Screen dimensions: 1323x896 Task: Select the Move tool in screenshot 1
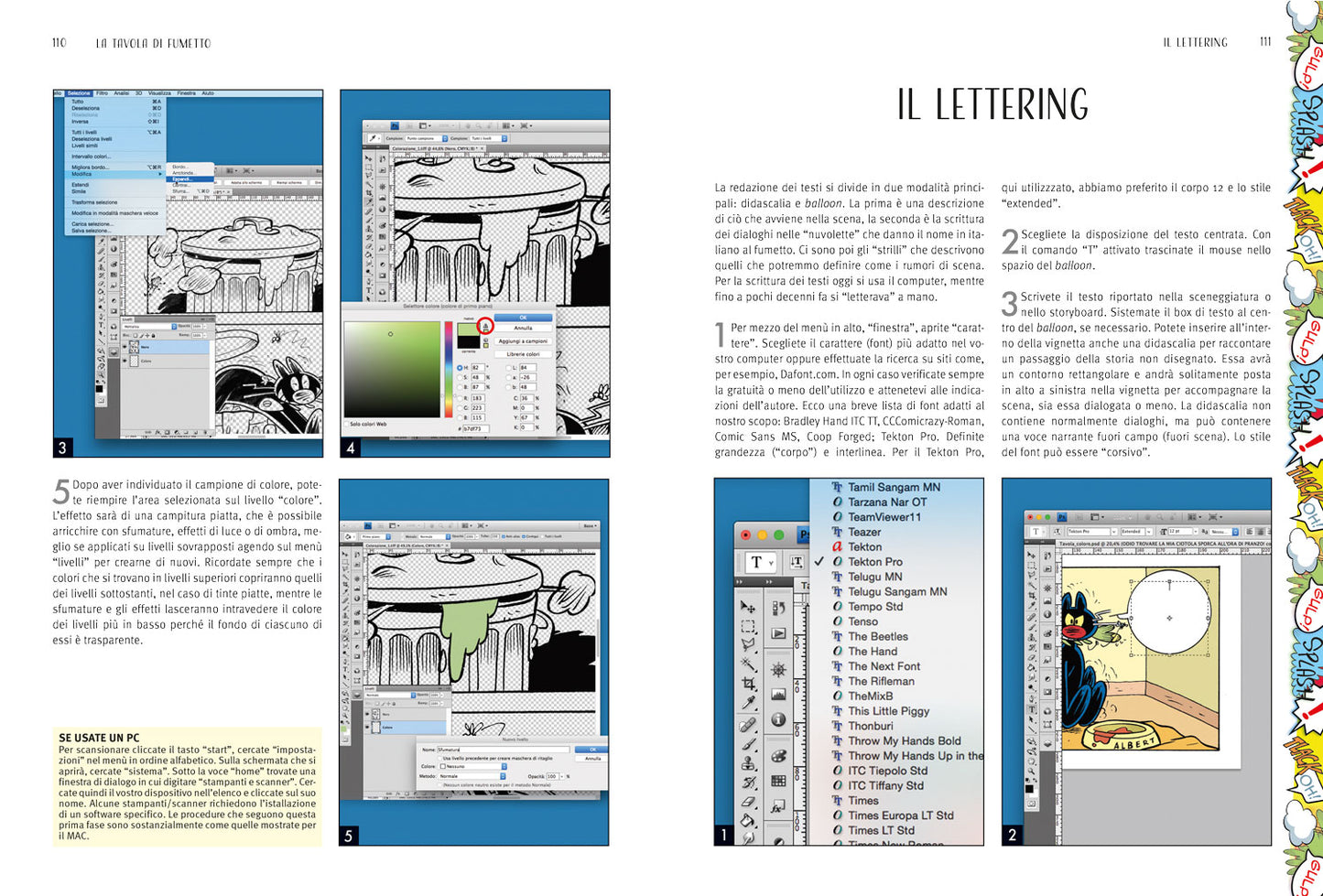tap(748, 607)
